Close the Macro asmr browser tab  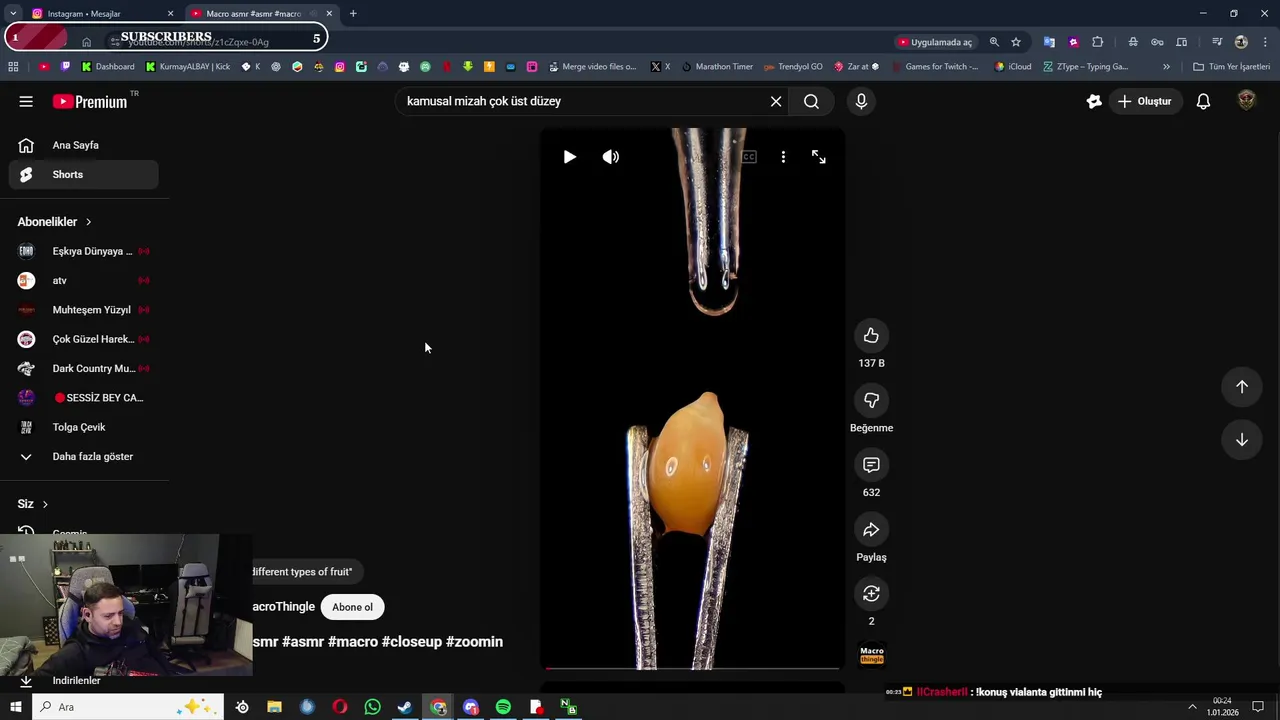coord(329,14)
